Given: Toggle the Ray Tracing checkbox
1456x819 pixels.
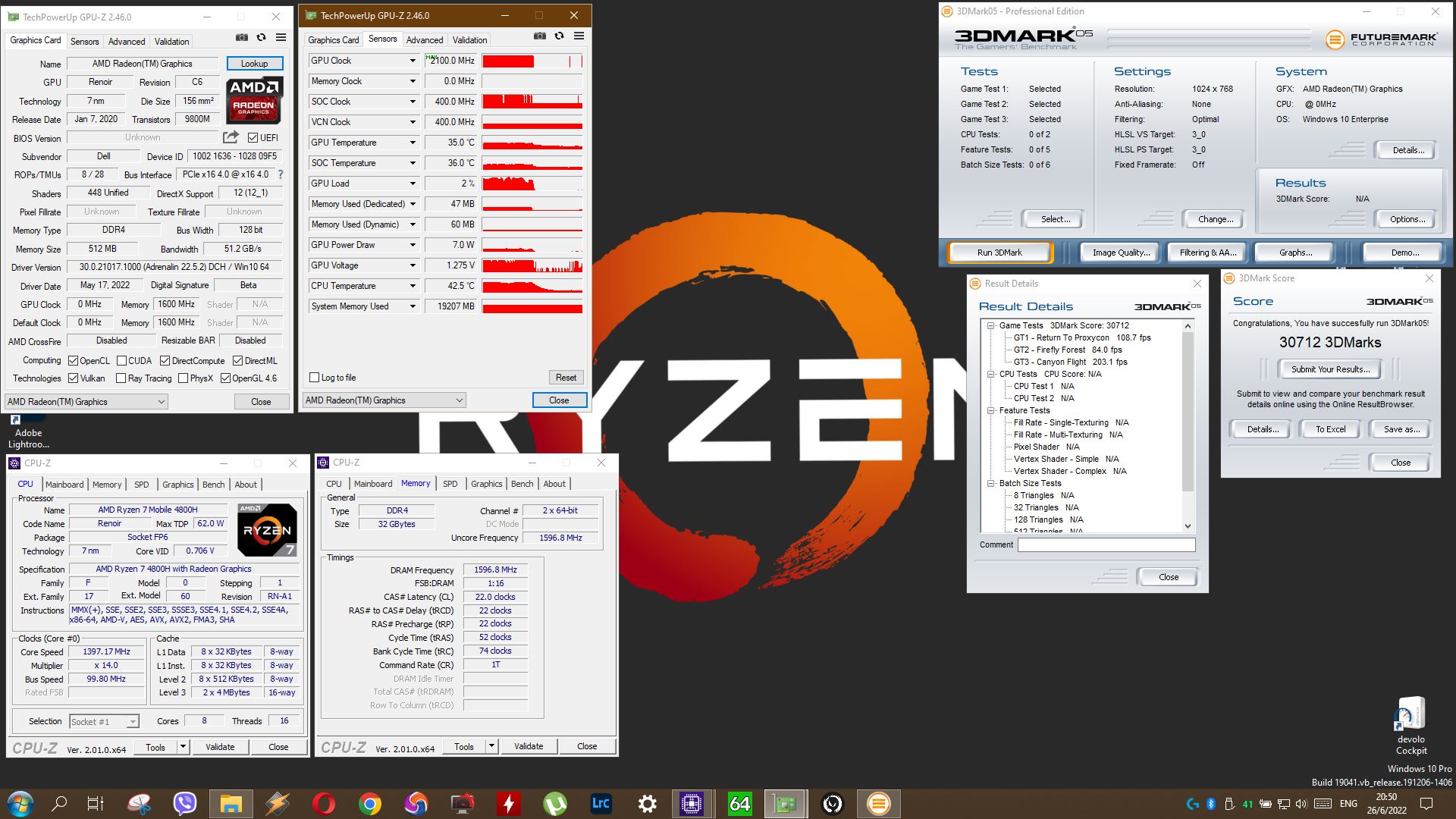Looking at the screenshot, I should pos(121,378).
